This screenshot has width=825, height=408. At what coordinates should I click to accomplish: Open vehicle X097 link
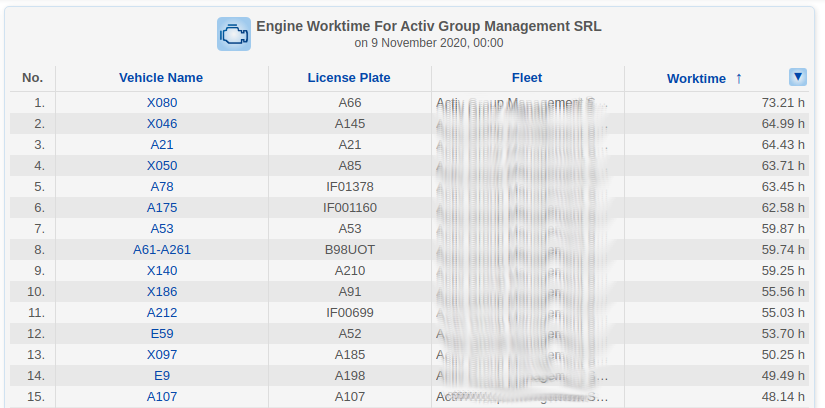coord(161,355)
